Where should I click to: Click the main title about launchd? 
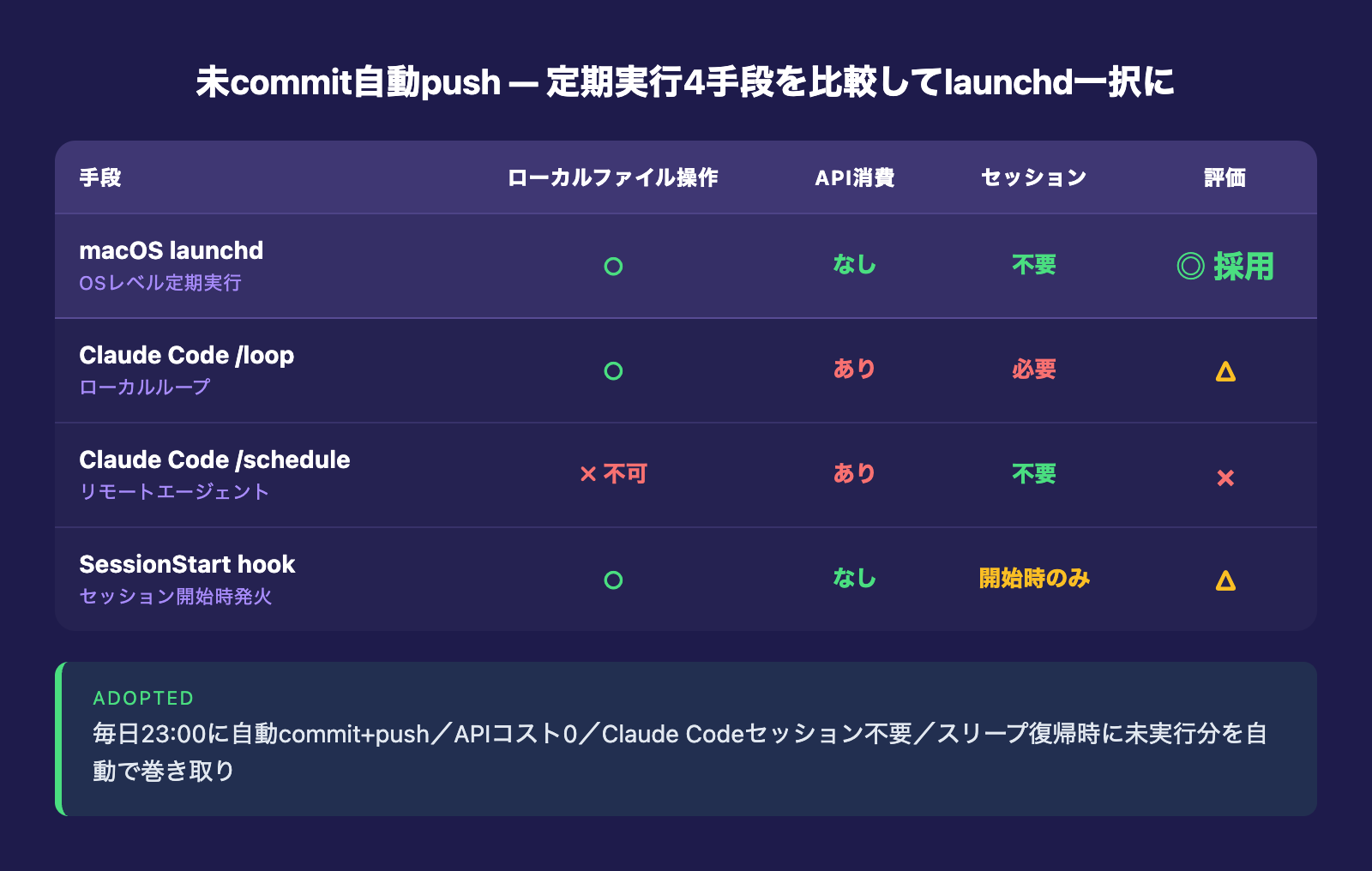coord(685,82)
